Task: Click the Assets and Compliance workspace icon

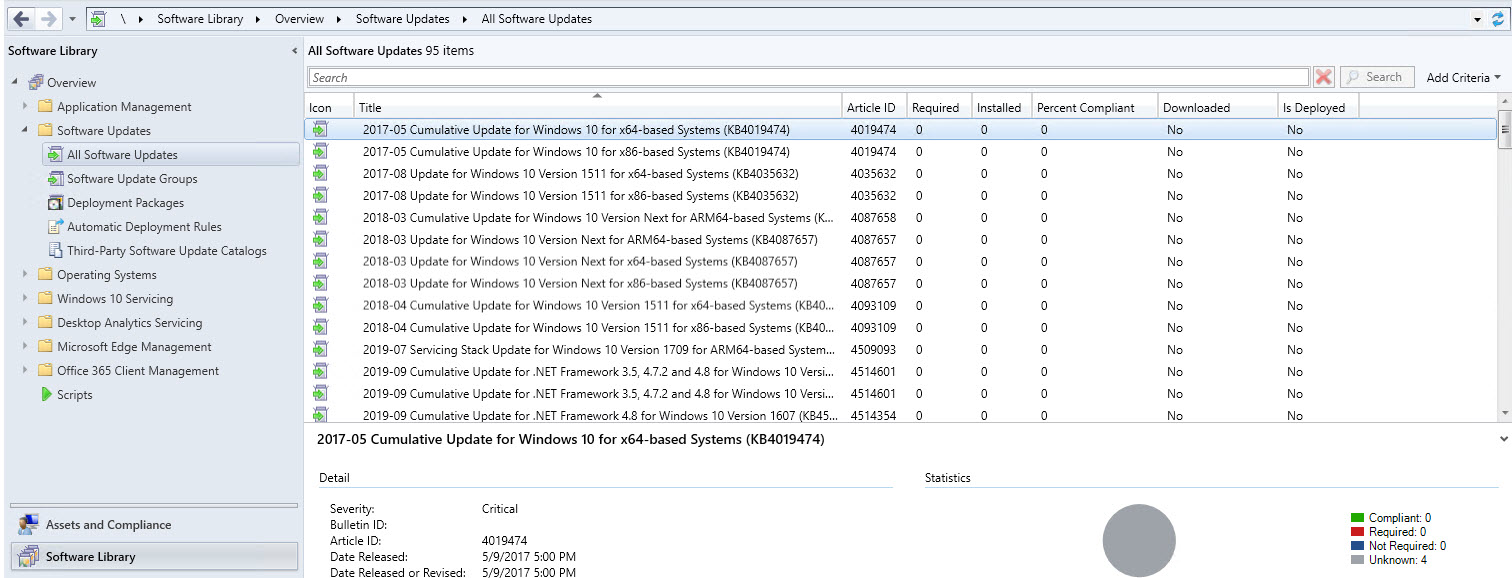Action: 29,525
